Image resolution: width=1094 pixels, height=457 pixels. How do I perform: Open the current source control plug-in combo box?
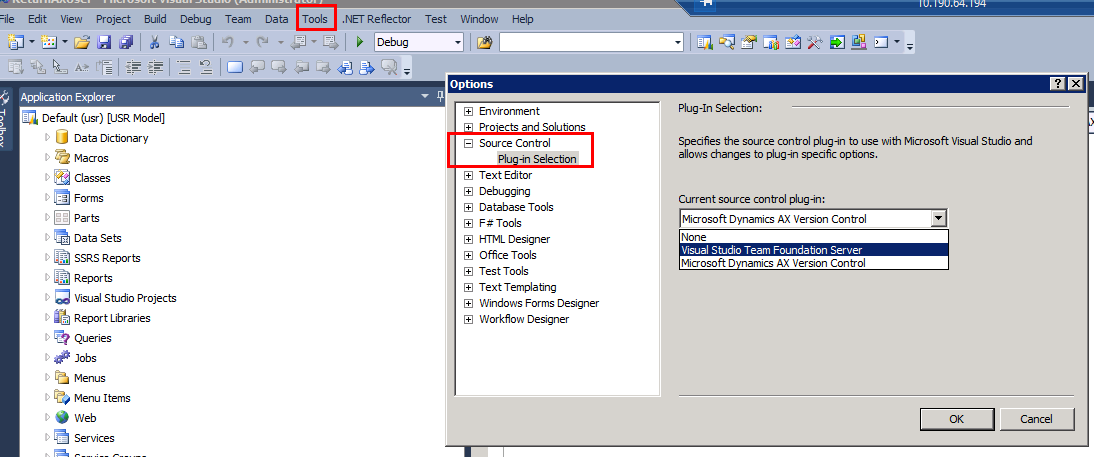tap(937, 219)
